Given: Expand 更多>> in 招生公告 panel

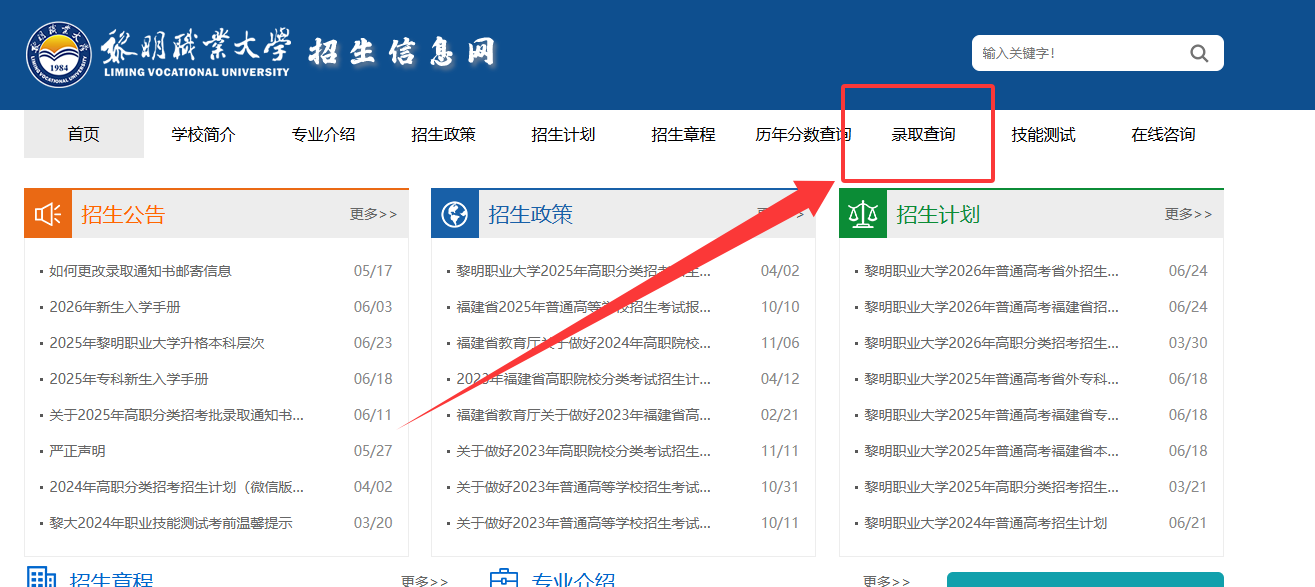Looking at the screenshot, I should (373, 214).
